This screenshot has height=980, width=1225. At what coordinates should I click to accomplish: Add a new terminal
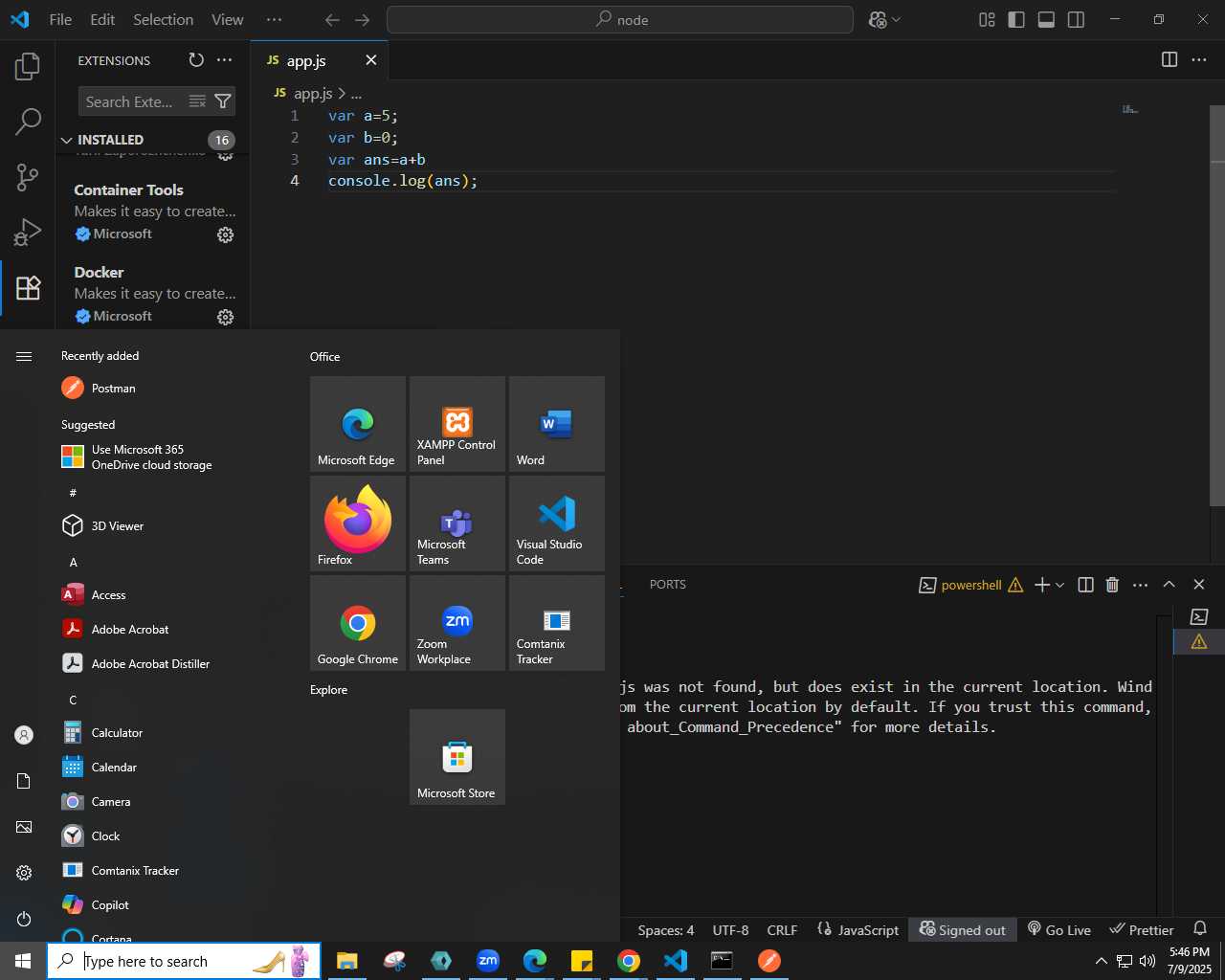tap(1042, 585)
